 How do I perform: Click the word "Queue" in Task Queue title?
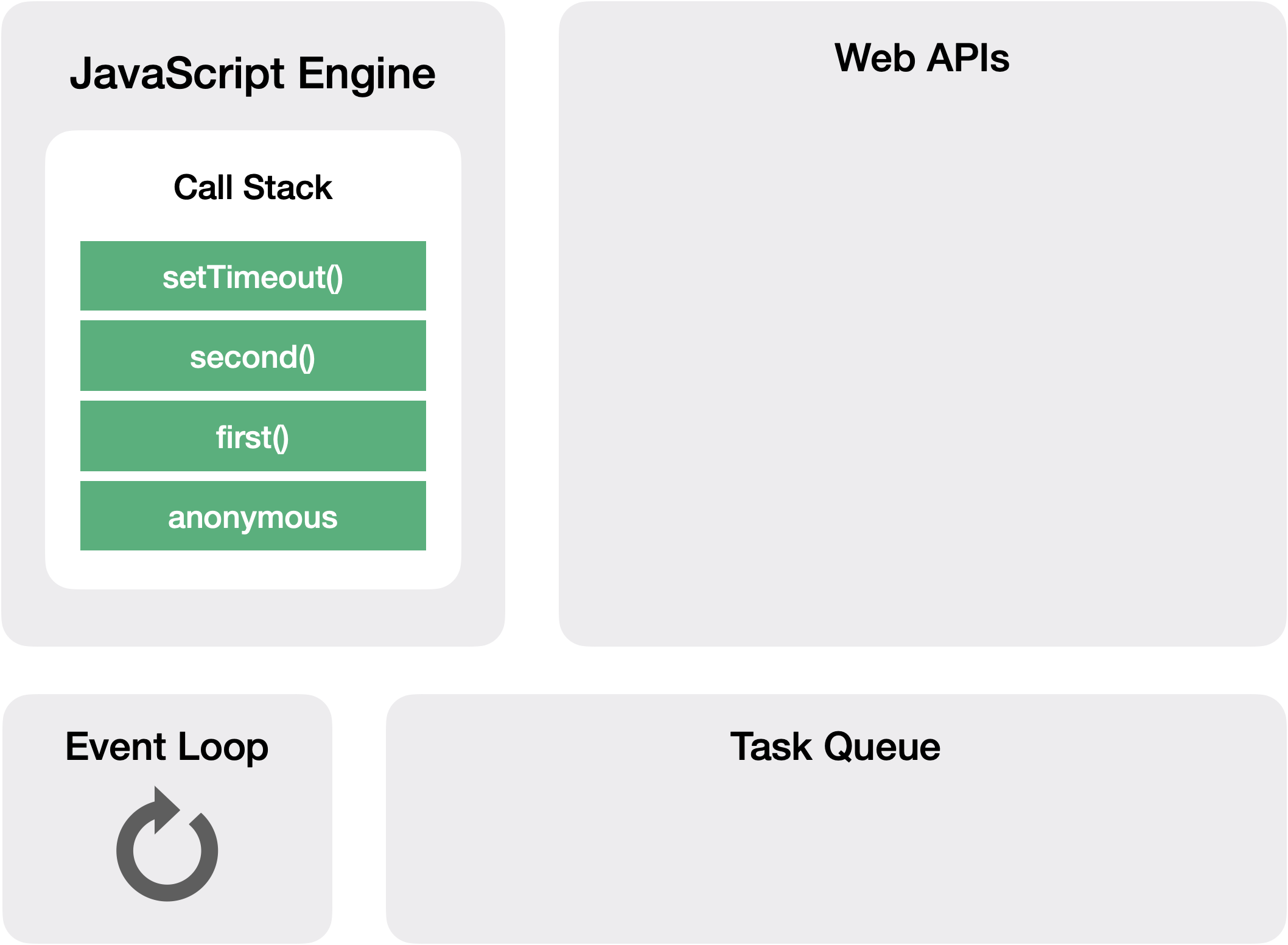[882, 747]
